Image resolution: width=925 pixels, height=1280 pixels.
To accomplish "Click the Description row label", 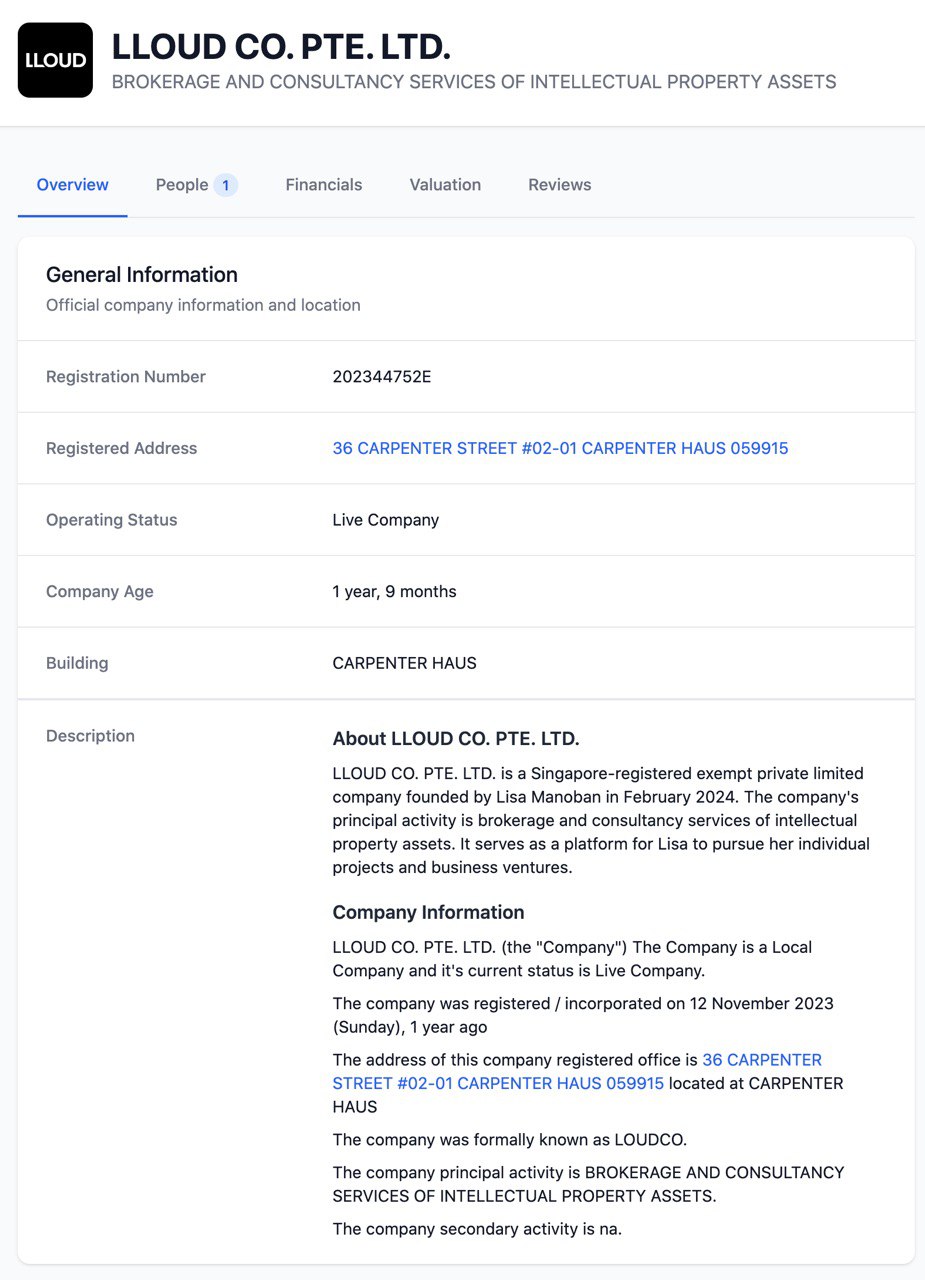I will 90,736.
